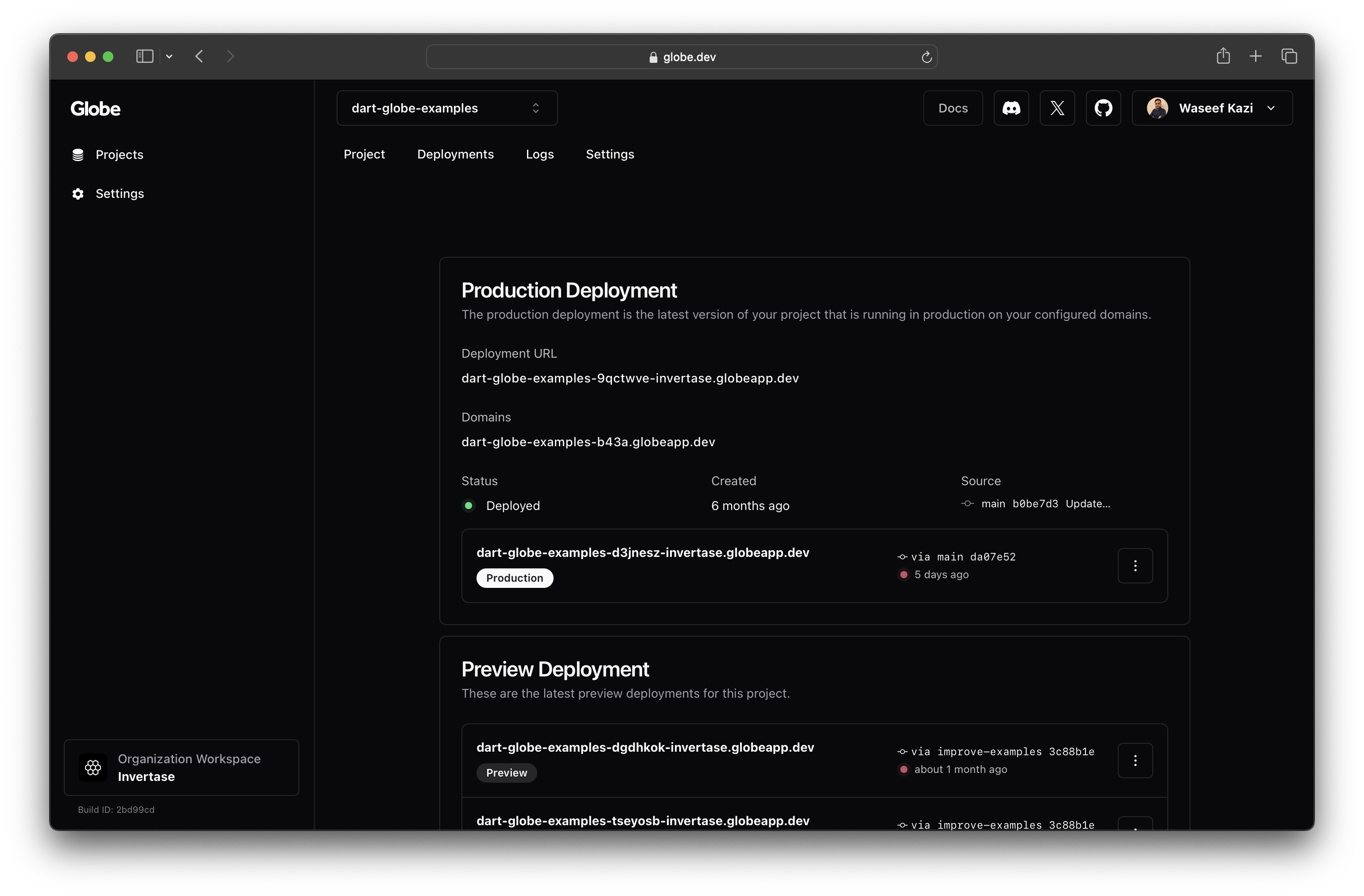
Task: Toggle the Safari sidebar icon
Action: point(144,56)
